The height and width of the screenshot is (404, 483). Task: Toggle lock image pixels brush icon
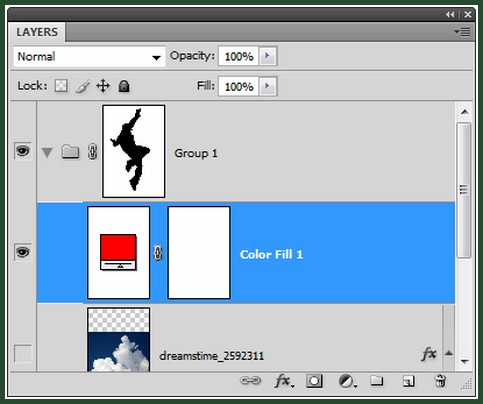pos(82,86)
